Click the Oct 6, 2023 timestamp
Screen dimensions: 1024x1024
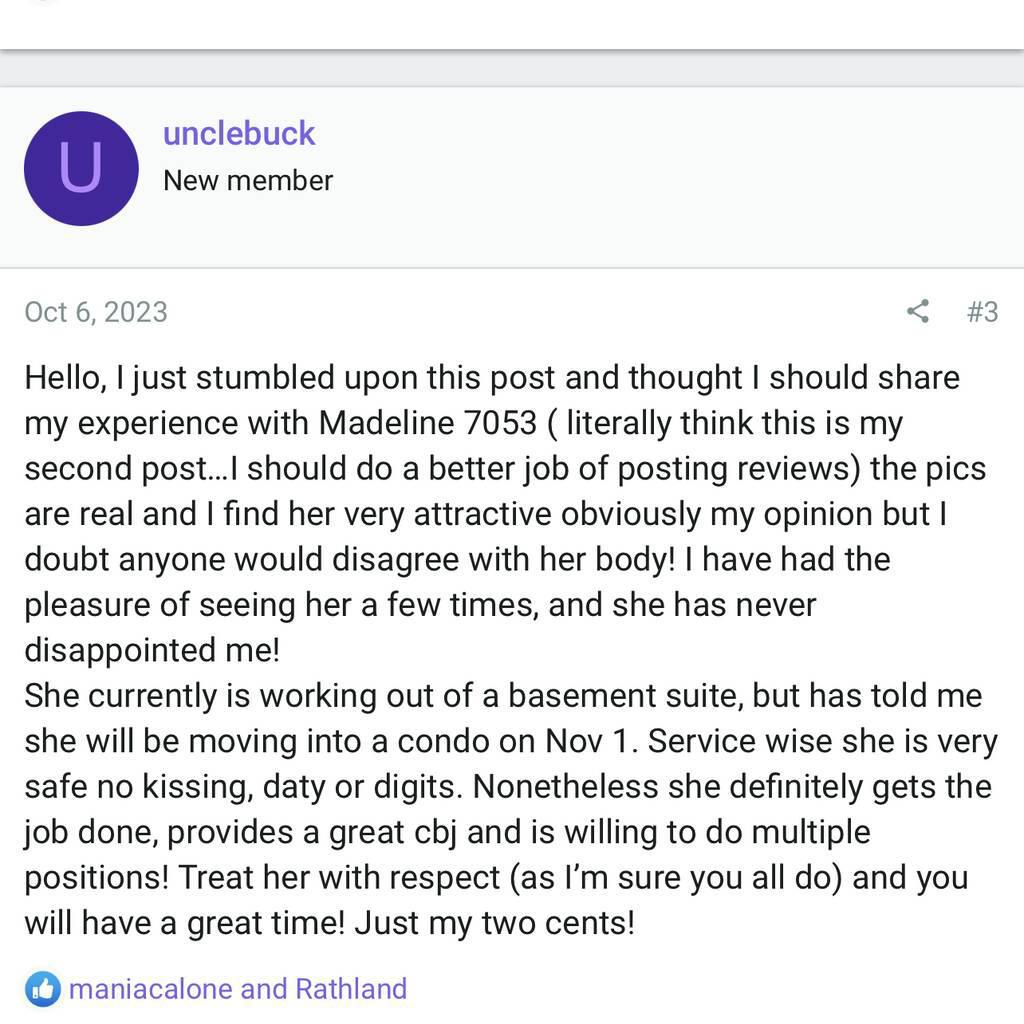click(x=96, y=312)
